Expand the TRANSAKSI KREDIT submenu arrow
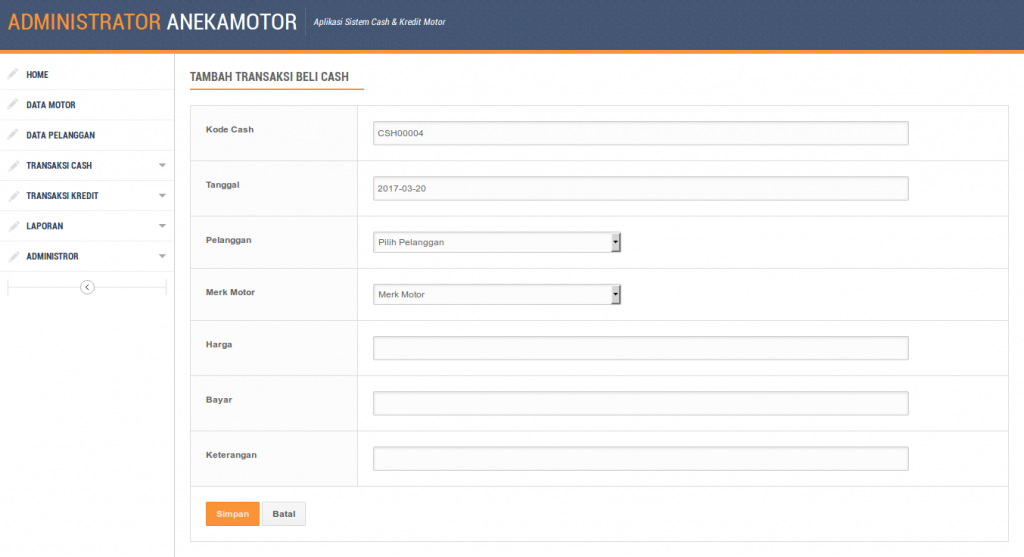The width and height of the screenshot is (1024, 557). 162,196
